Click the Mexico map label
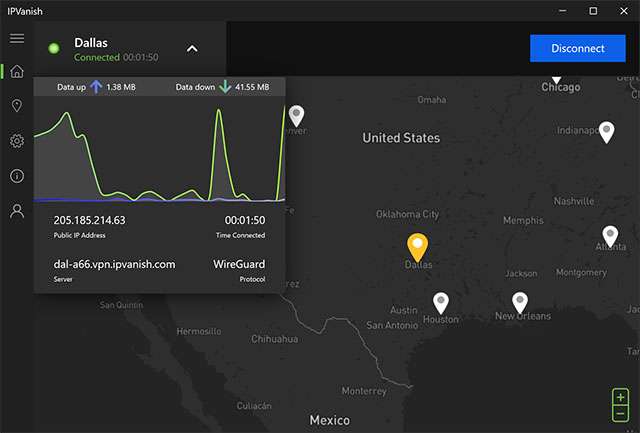Screen dimensions: 640x433 pyautogui.click(x=329, y=420)
